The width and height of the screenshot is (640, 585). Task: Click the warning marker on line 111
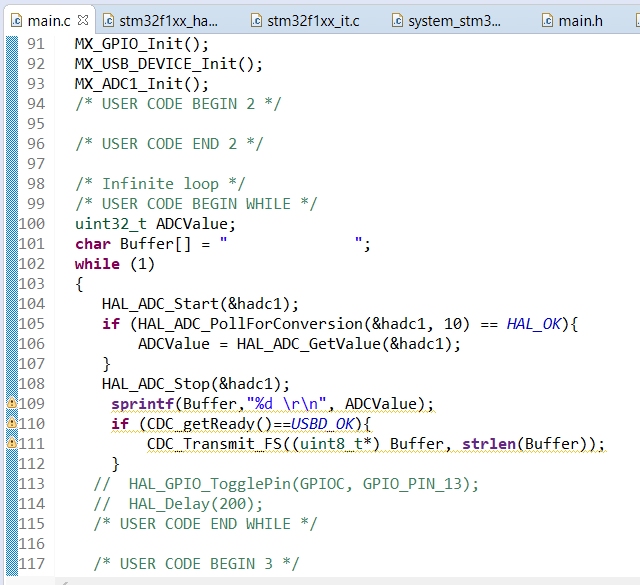point(12,444)
